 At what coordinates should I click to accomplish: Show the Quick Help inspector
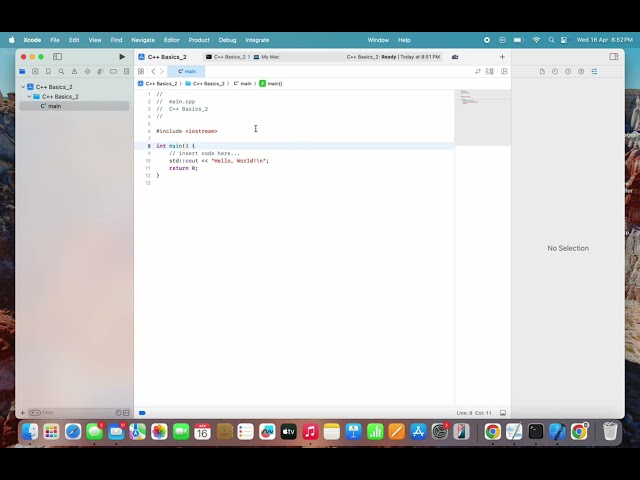pyautogui.click(x=568, y=71)
